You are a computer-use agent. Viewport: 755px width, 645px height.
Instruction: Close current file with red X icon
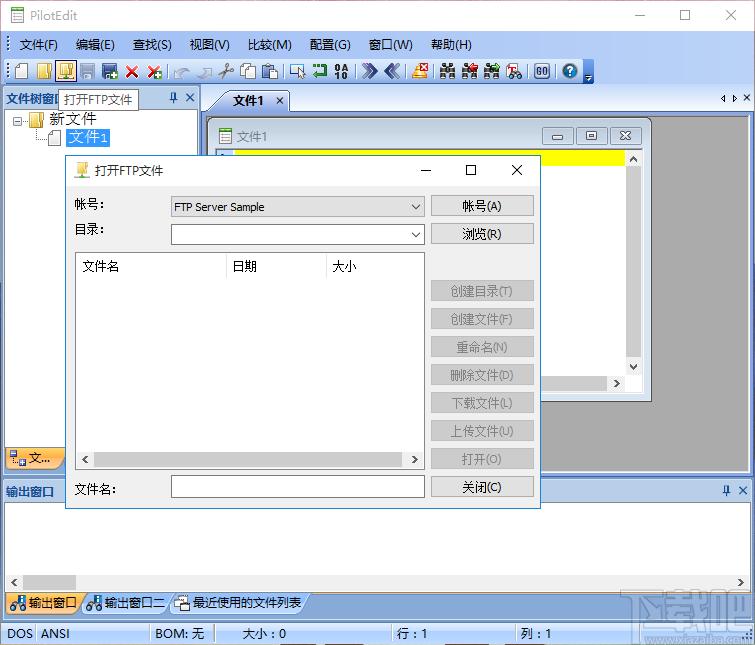pos(132,72)
